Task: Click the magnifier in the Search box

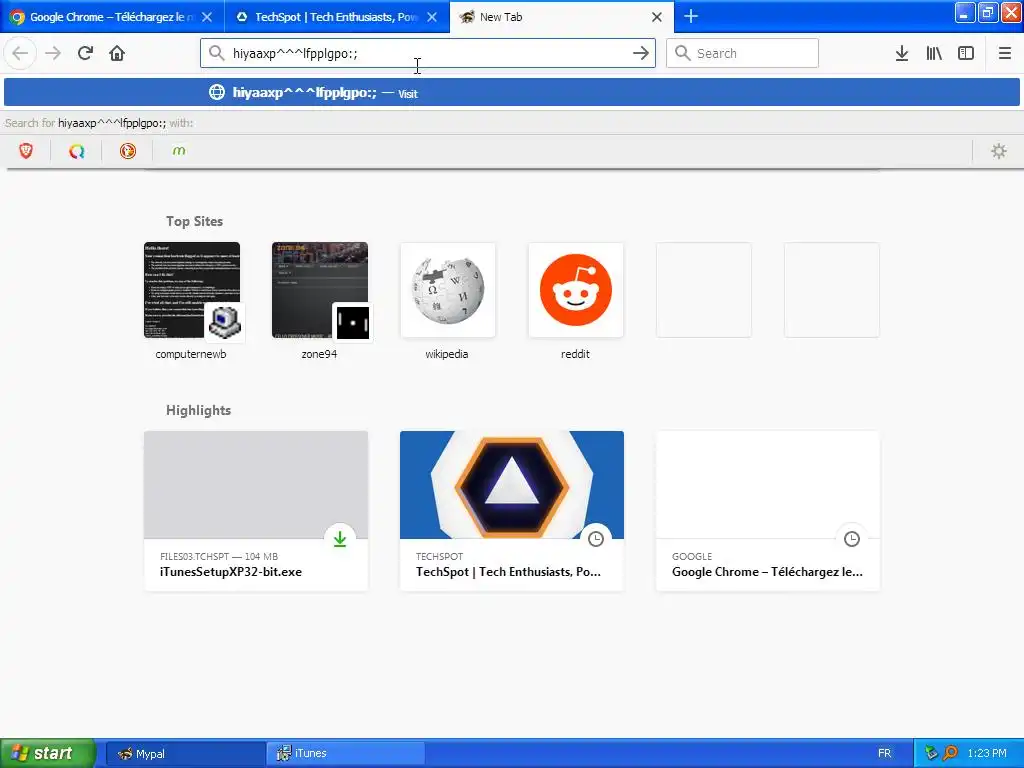Action: (x=682, y=53)
